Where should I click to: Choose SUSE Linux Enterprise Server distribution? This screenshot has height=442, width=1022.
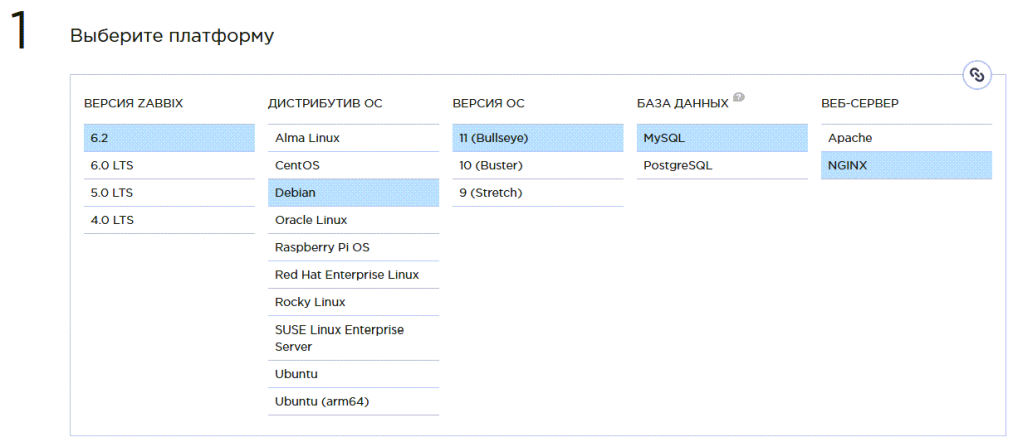pos(353,338)
